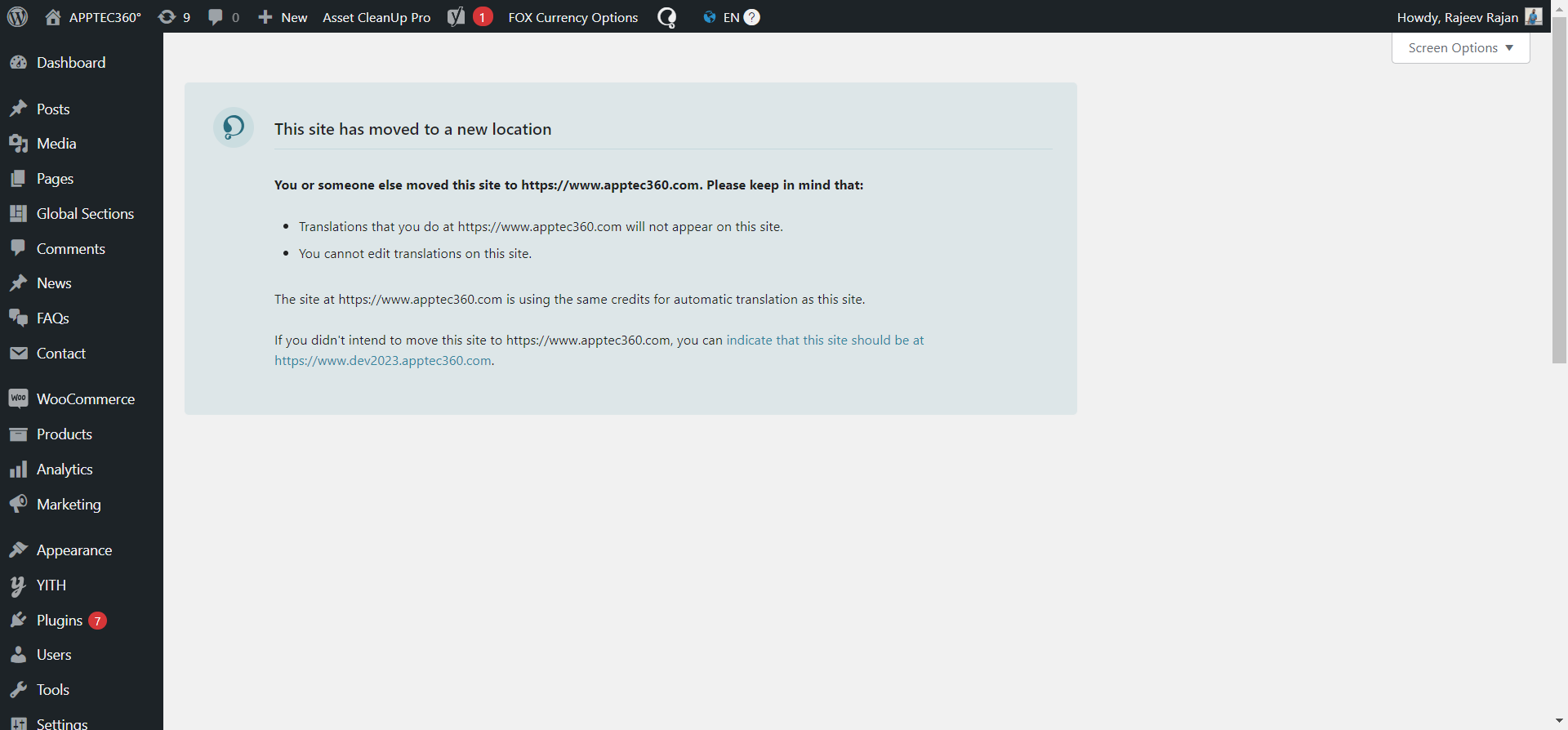The height and width of the screenshot is (730, 1568).
Task: Click the WPML help question mark icon
Action: coord(752,17)
